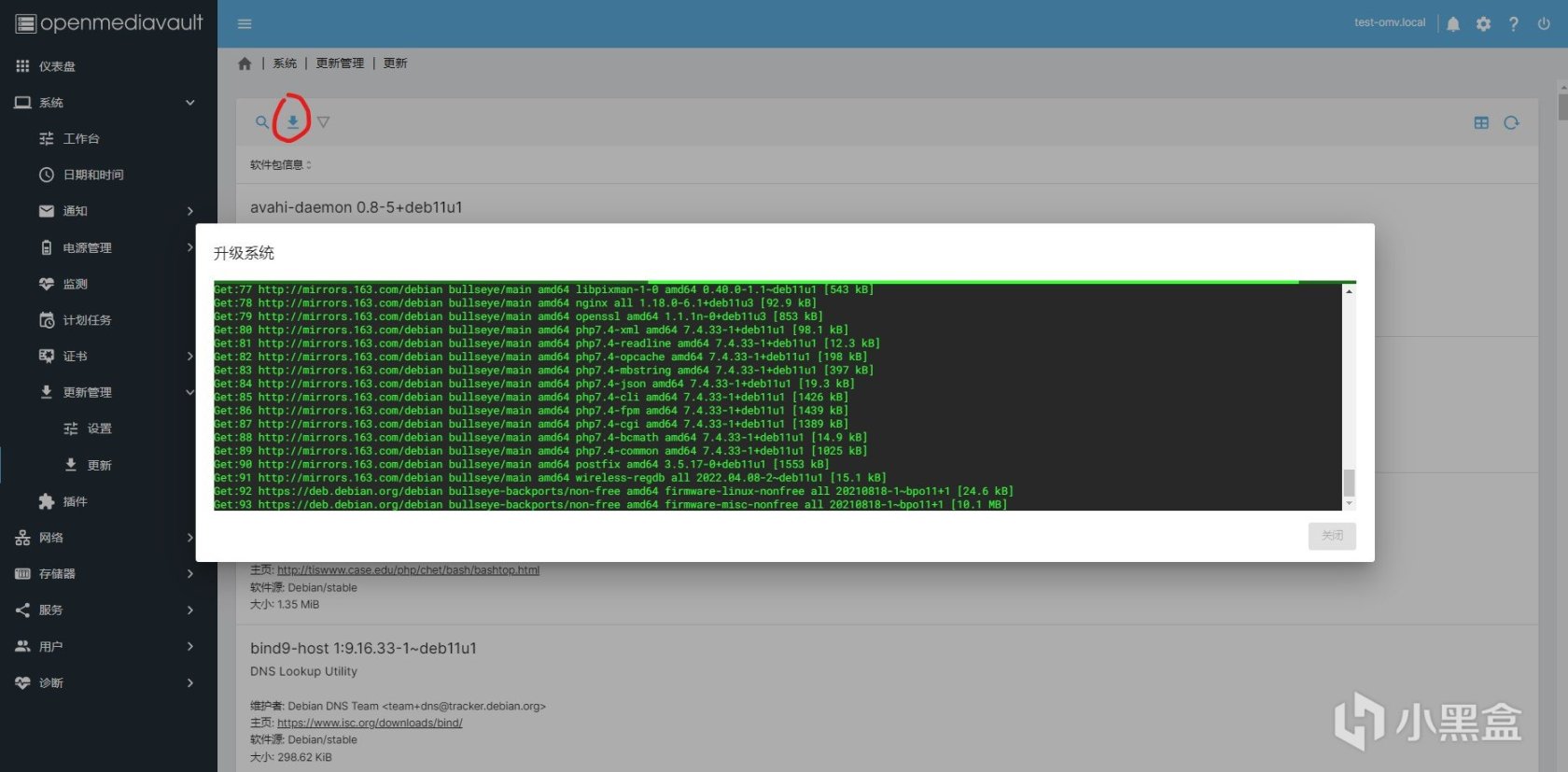The width and height of the screenshot is (1568, 772).
Task: Open the isc.org bind downloads link
Action: click(x=370, y=723)
